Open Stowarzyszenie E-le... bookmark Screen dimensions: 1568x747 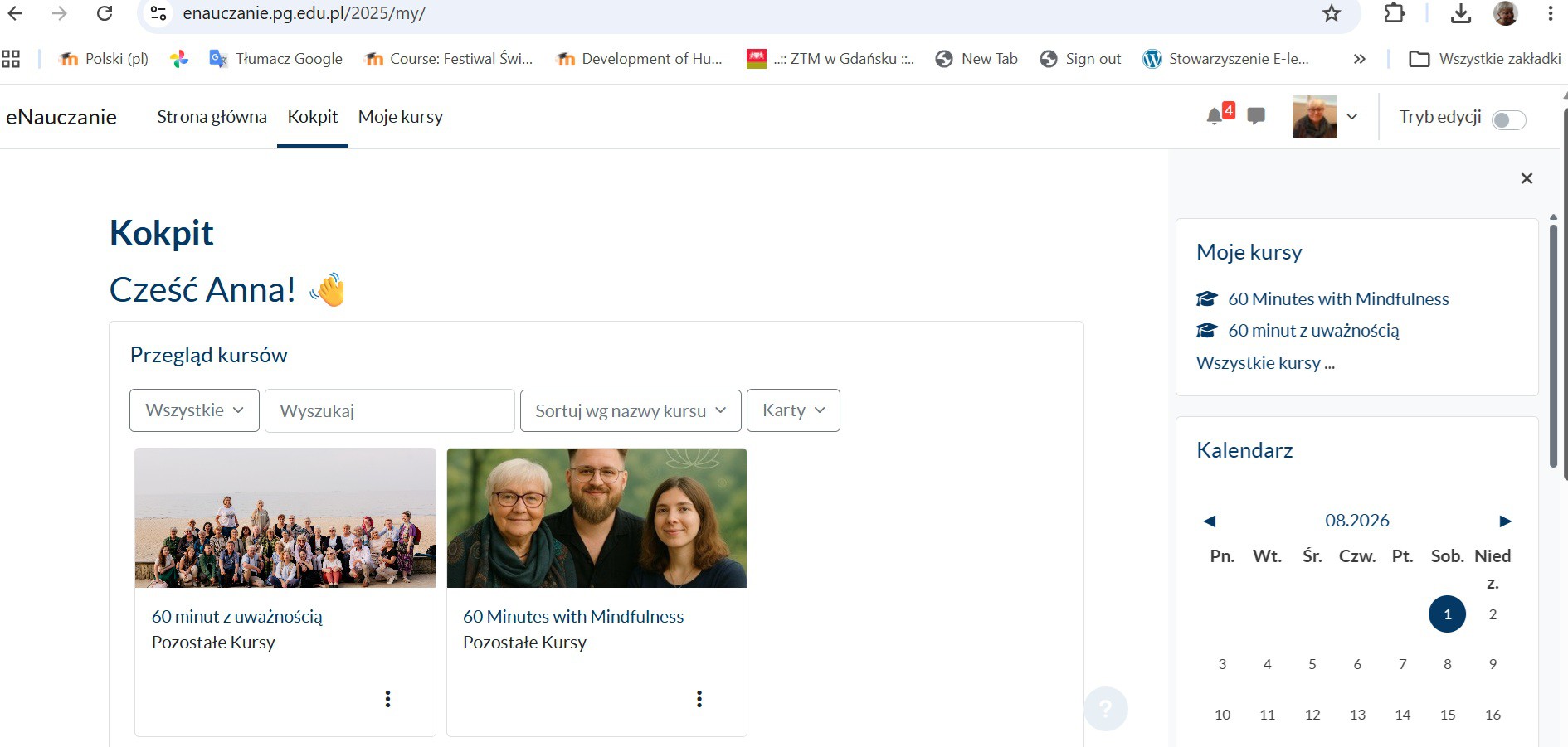click(x=1226, y=59)
